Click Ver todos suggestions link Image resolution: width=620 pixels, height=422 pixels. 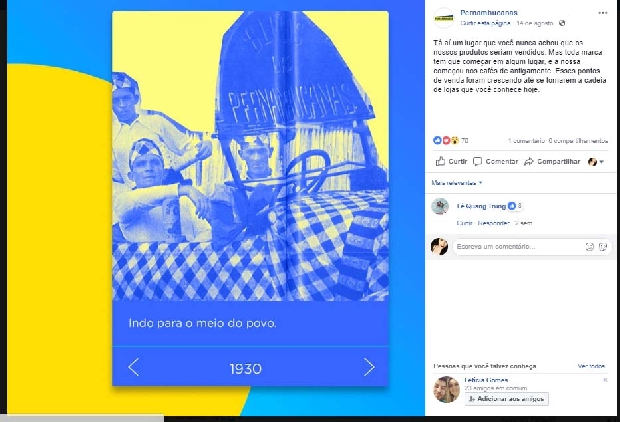591,366
